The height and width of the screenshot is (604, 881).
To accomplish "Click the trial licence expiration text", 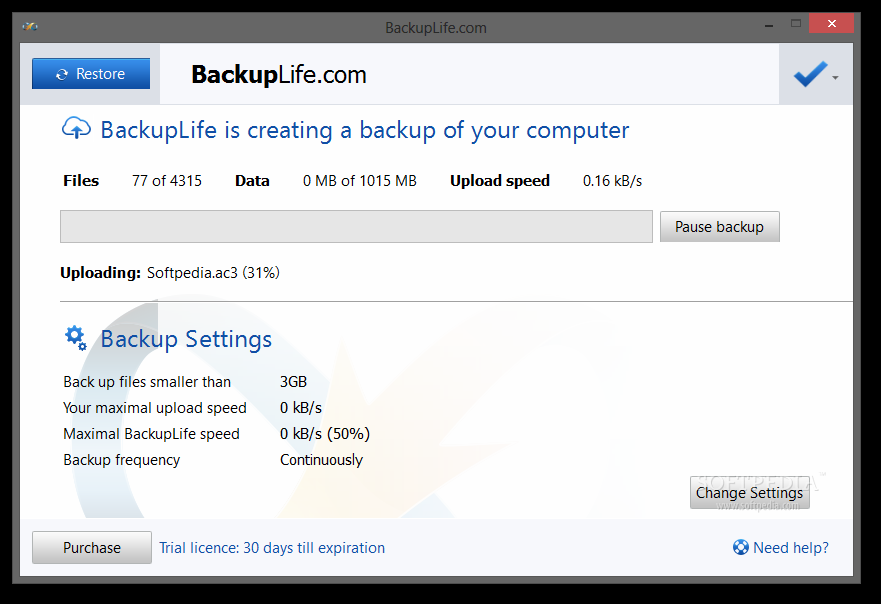I will pos(272,547).
